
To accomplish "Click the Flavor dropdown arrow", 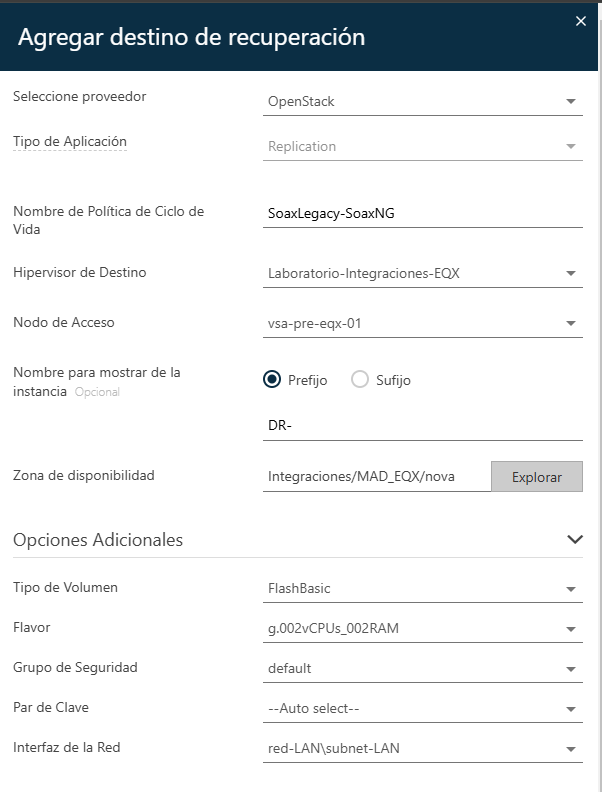I will [570, 629].
